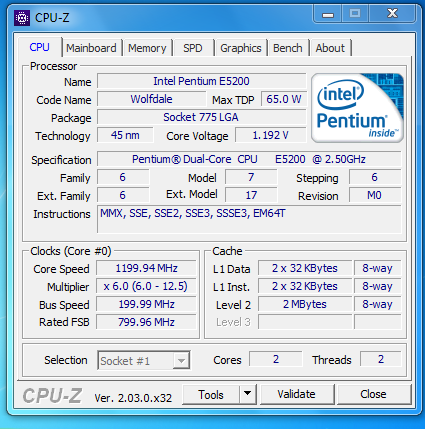Click the Ext. Family value field
The height and width of the screenshot is (429, 425).
click(123, 195)
